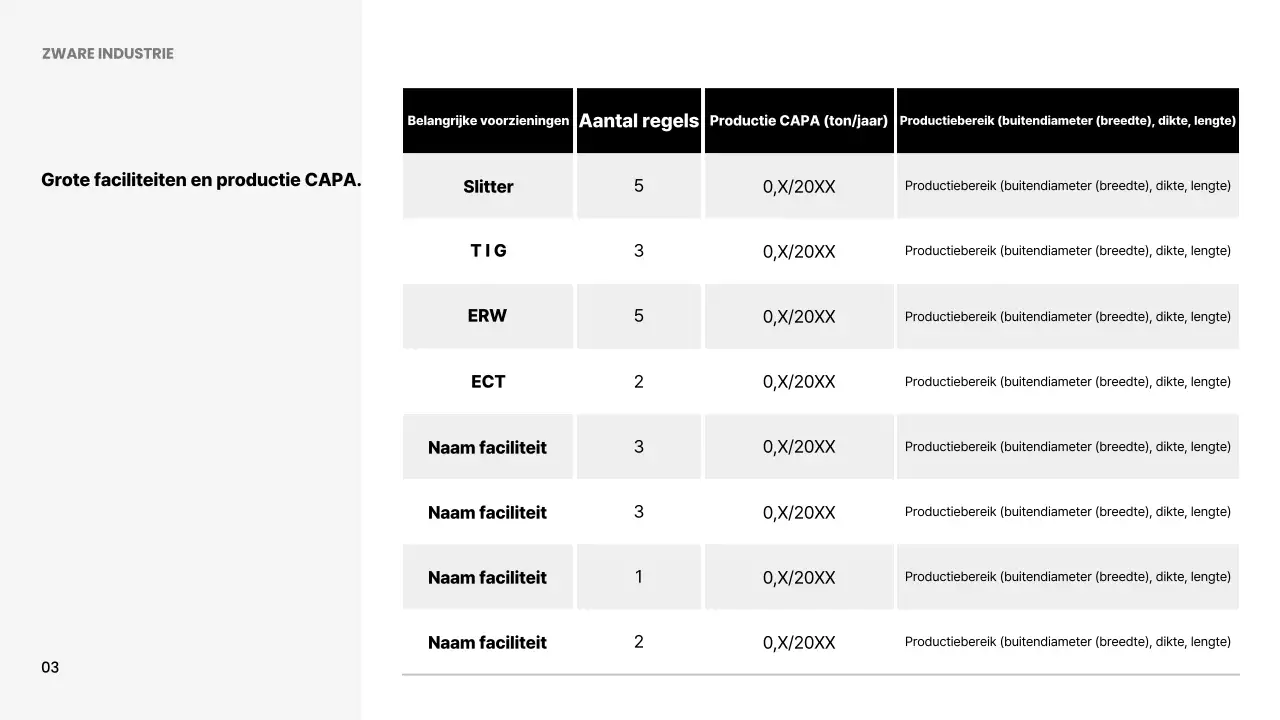Screen dimensions: 1280x720
Task: Select the Productiebereik cell in Slitter row
Action: tap(1067, 186)
